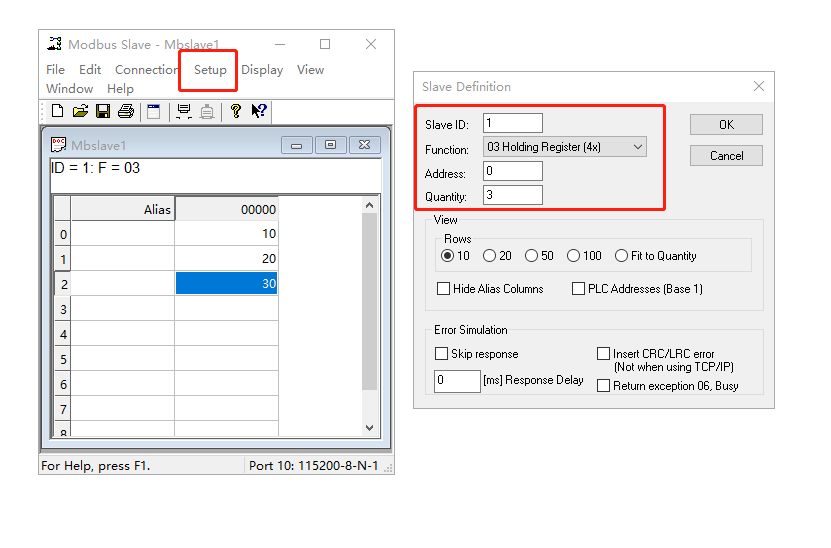The width and height of the screenshot is (831, 548).
Task: Click the Slave Definition window icon in toolbar
Action: [154, 111]
